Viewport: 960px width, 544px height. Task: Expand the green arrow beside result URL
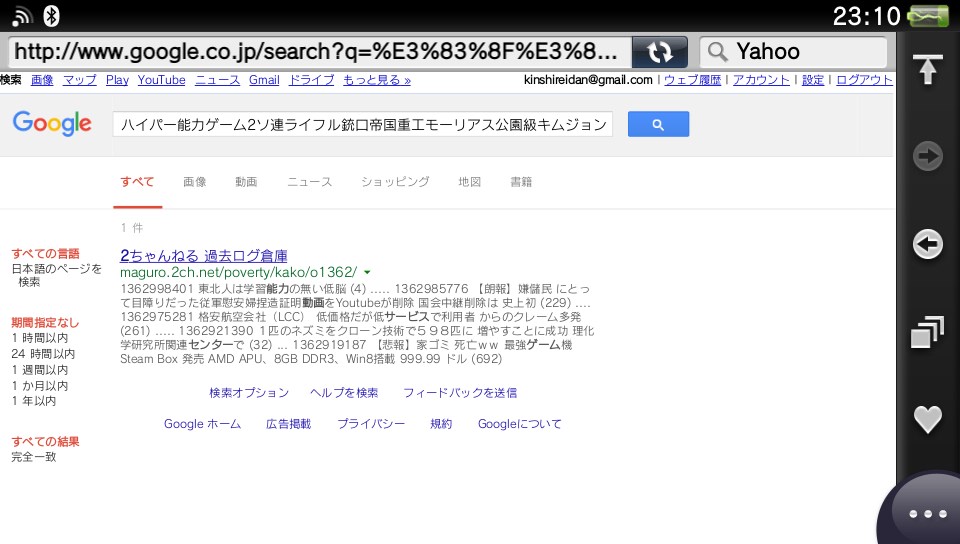pos(367,272)
